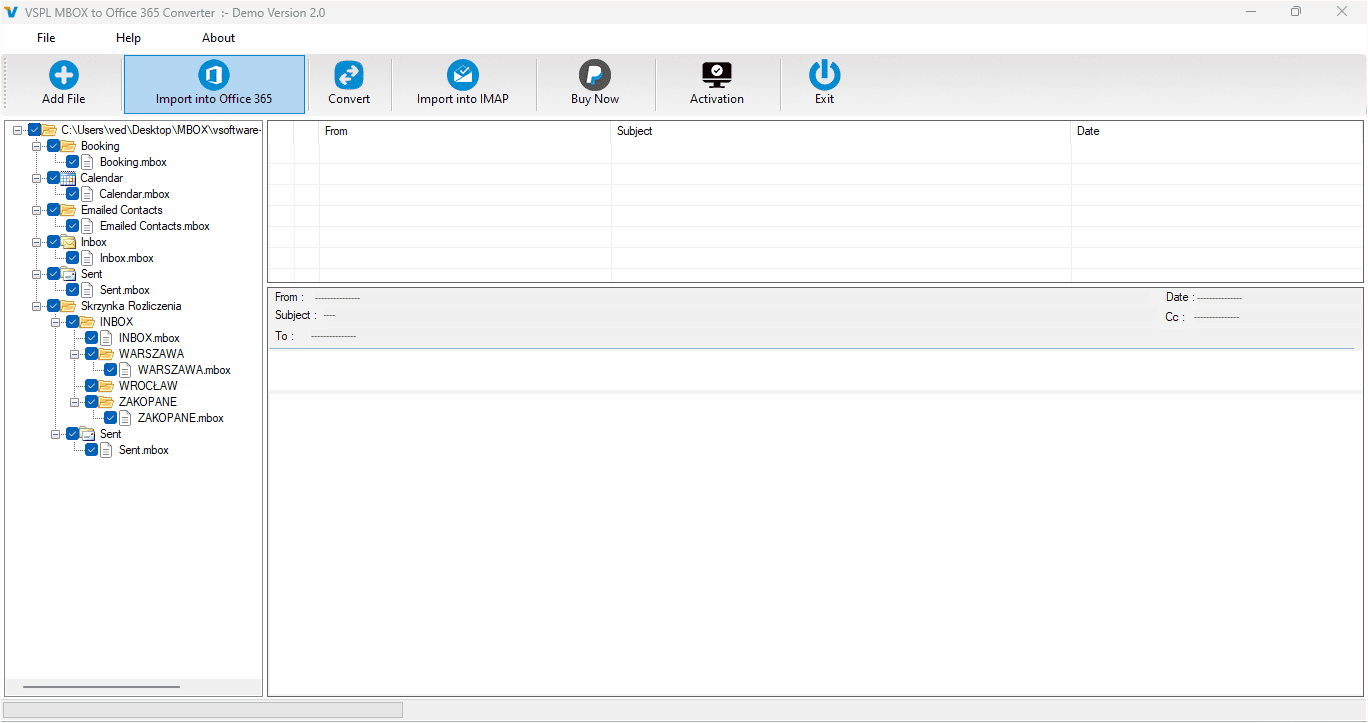This screenshot has width=1368, height=723.
Task: Click the root path folder icon
Action: (49, 130)
